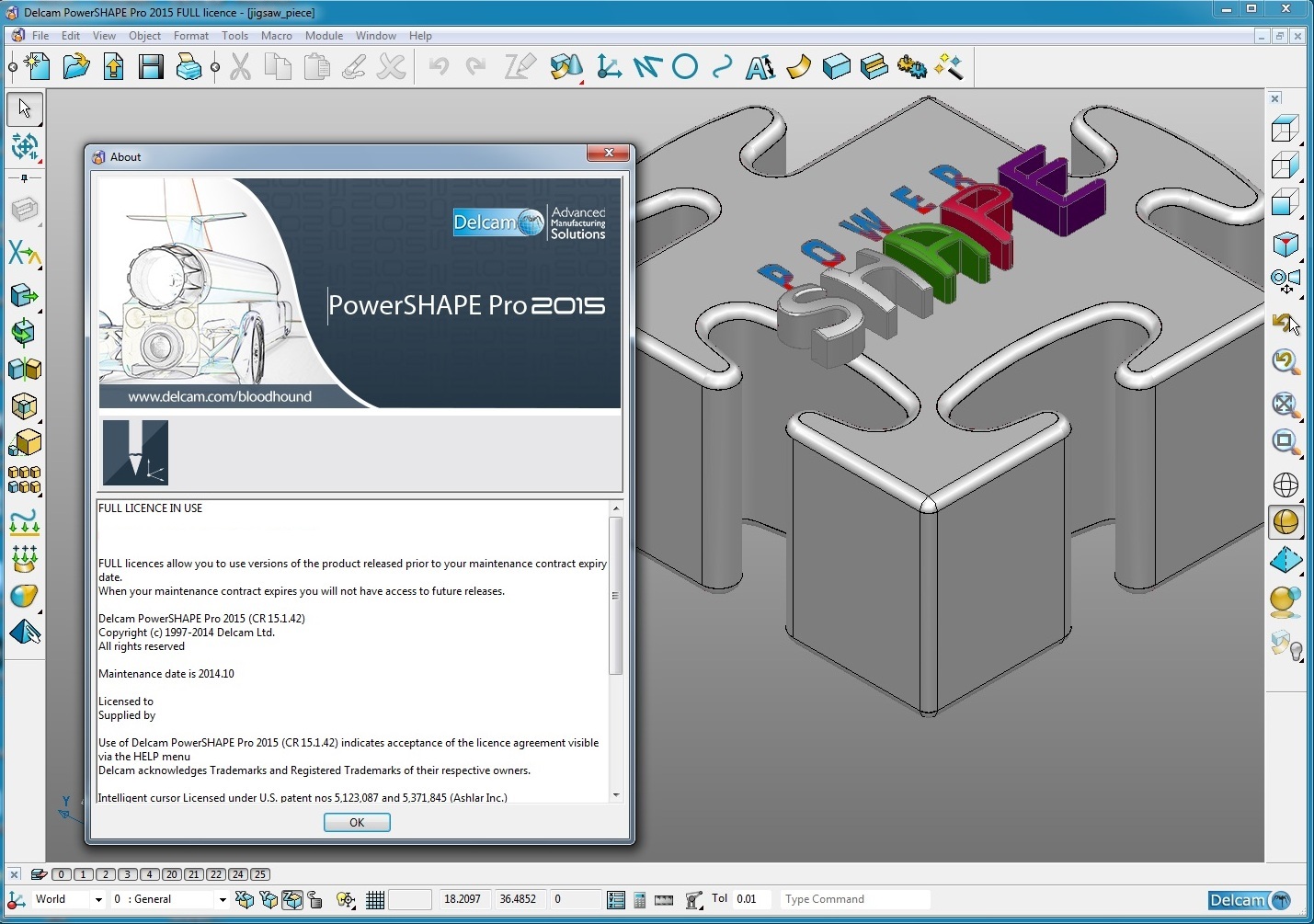Toggle level 22 button
The height and width of the screenshot is (924, 1314).
216,874
